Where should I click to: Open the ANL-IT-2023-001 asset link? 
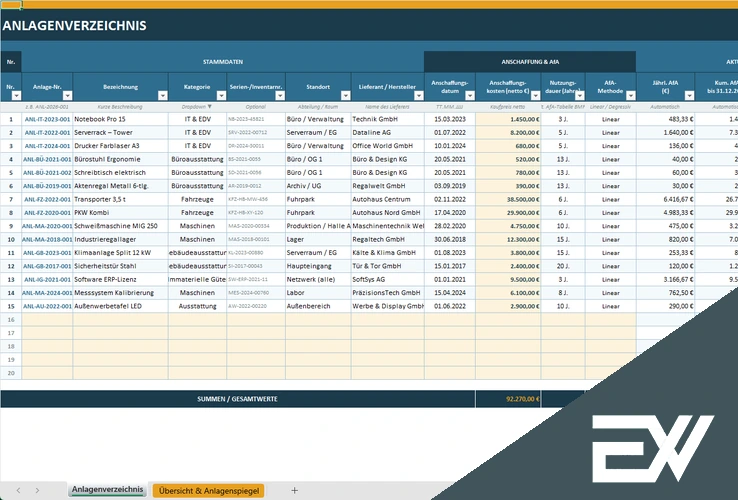[x=47, y=120]
